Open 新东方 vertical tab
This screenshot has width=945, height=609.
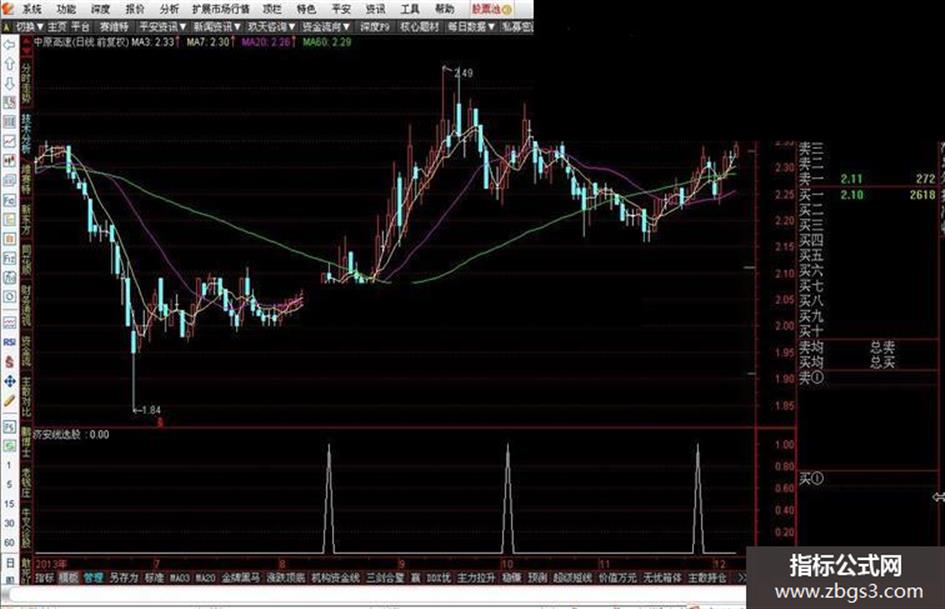point(27,219)
